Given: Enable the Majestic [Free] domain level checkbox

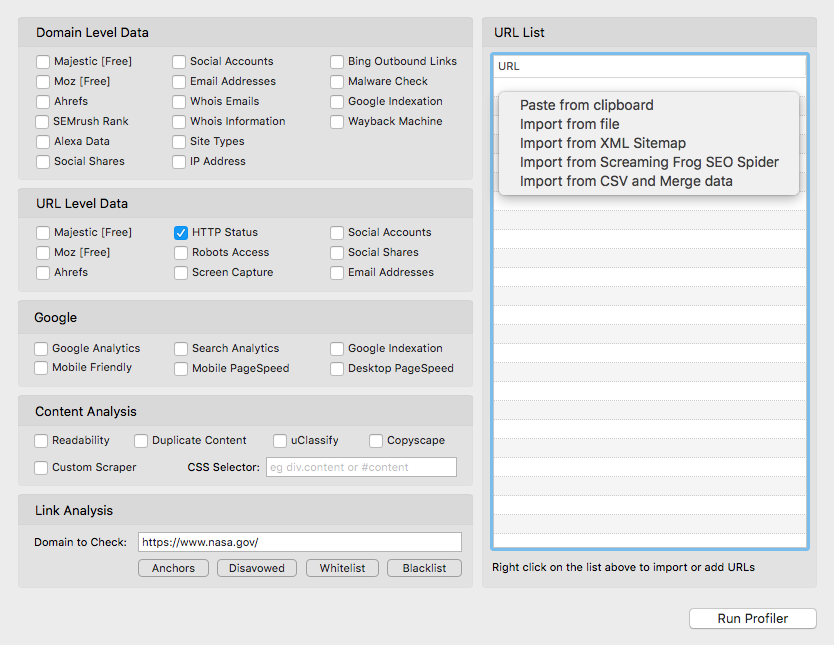Looking at the screenshot, I should [x=42, y=61].
